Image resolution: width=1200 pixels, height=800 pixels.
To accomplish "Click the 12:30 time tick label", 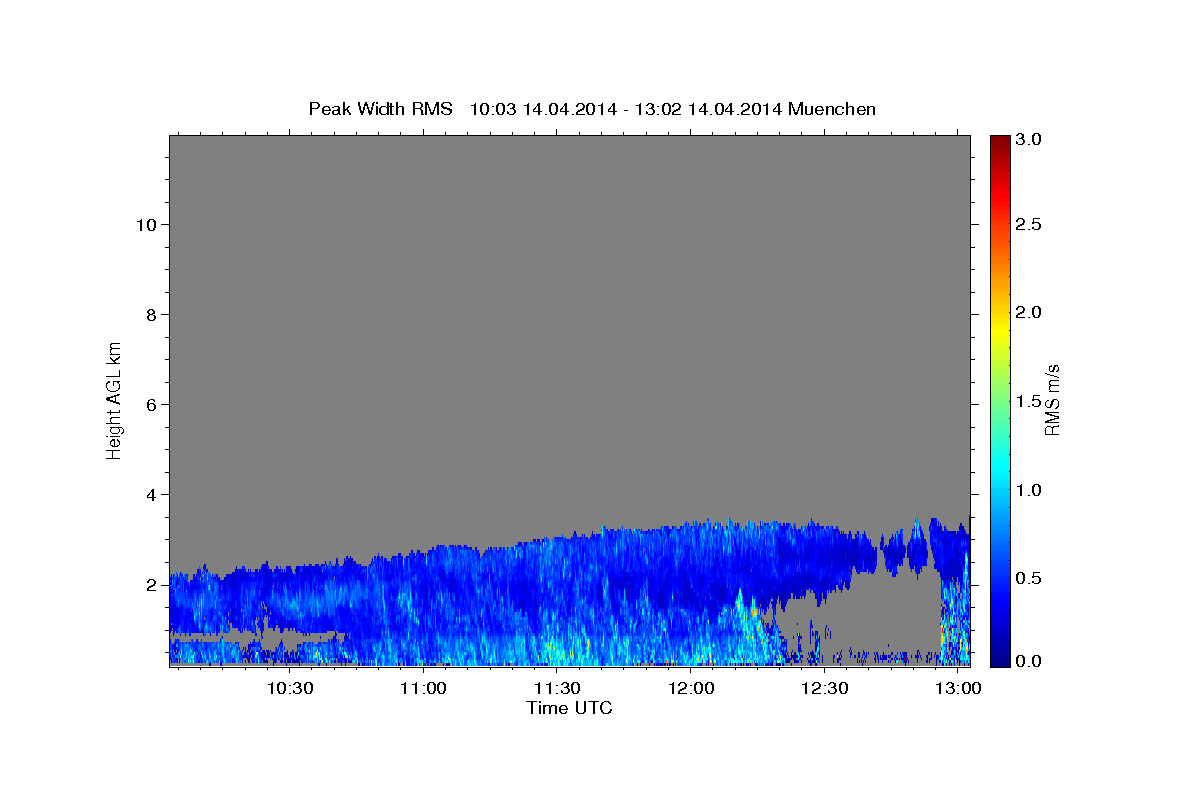I will click(x=824, y=689).
